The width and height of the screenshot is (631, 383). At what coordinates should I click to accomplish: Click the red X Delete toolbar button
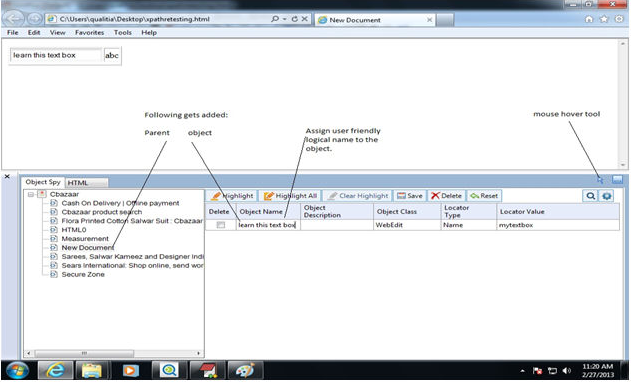click(446, 196)
